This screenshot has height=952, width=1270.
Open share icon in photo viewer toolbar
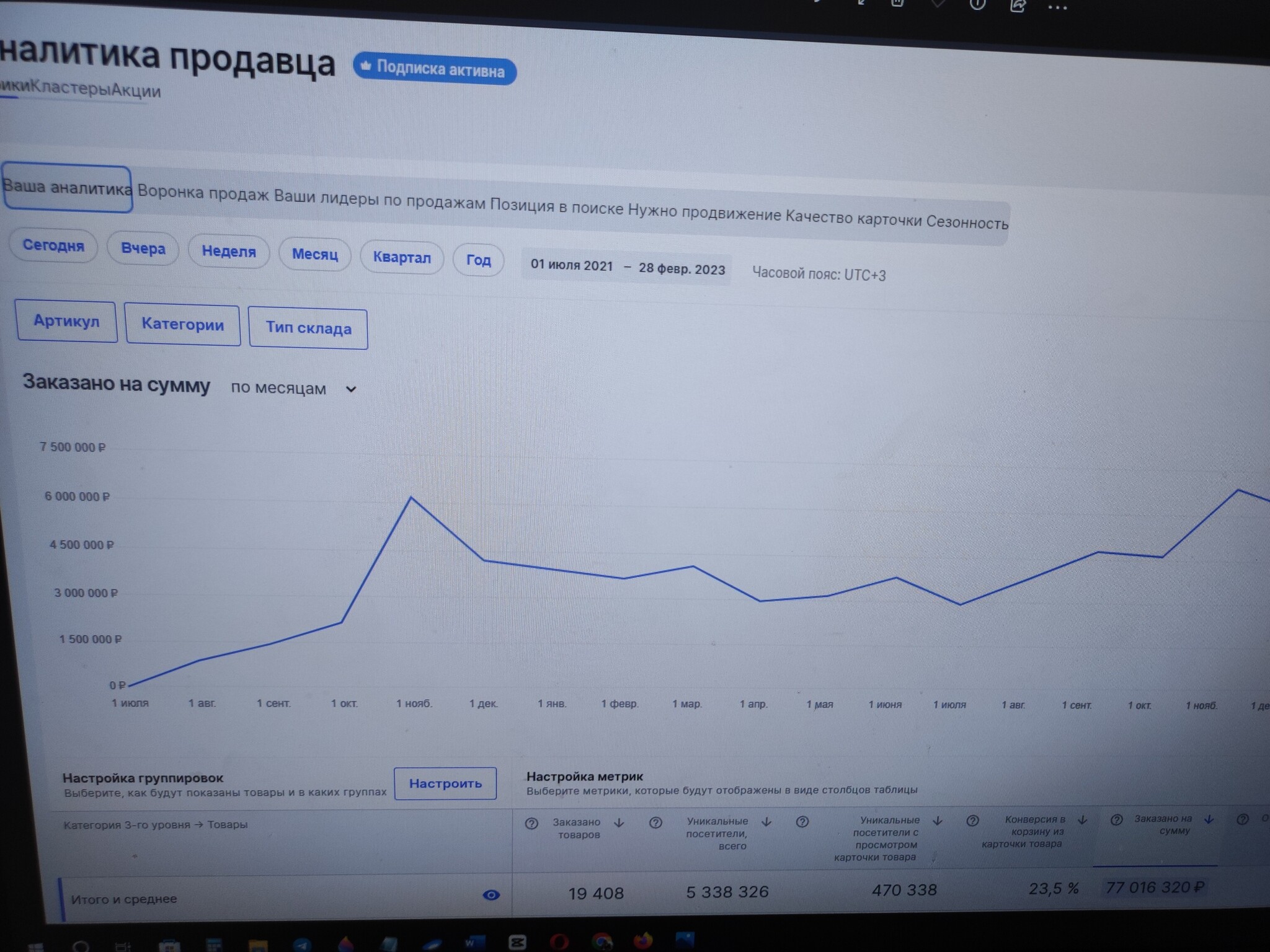(x=1017, y=6)
